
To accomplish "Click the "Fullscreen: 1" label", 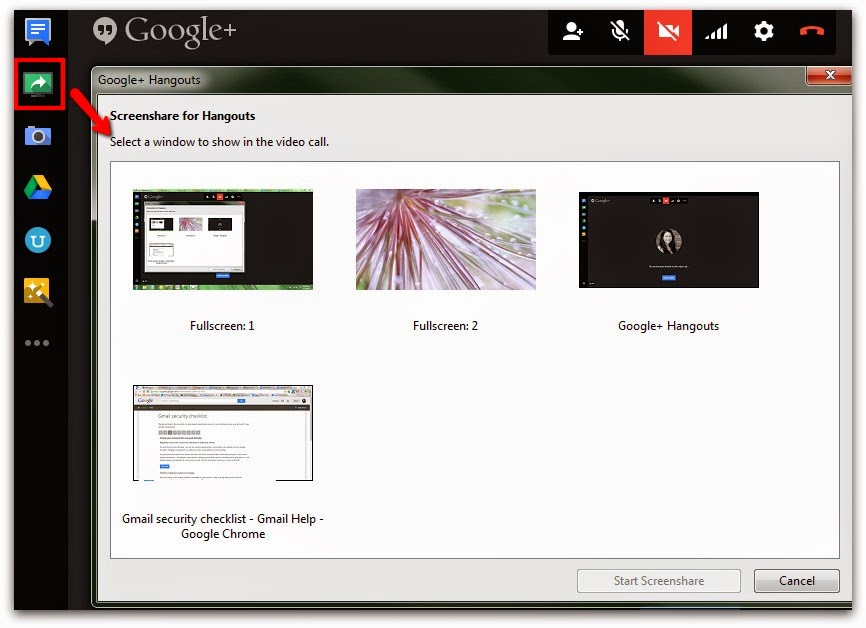I will click(x=222, y=326).
